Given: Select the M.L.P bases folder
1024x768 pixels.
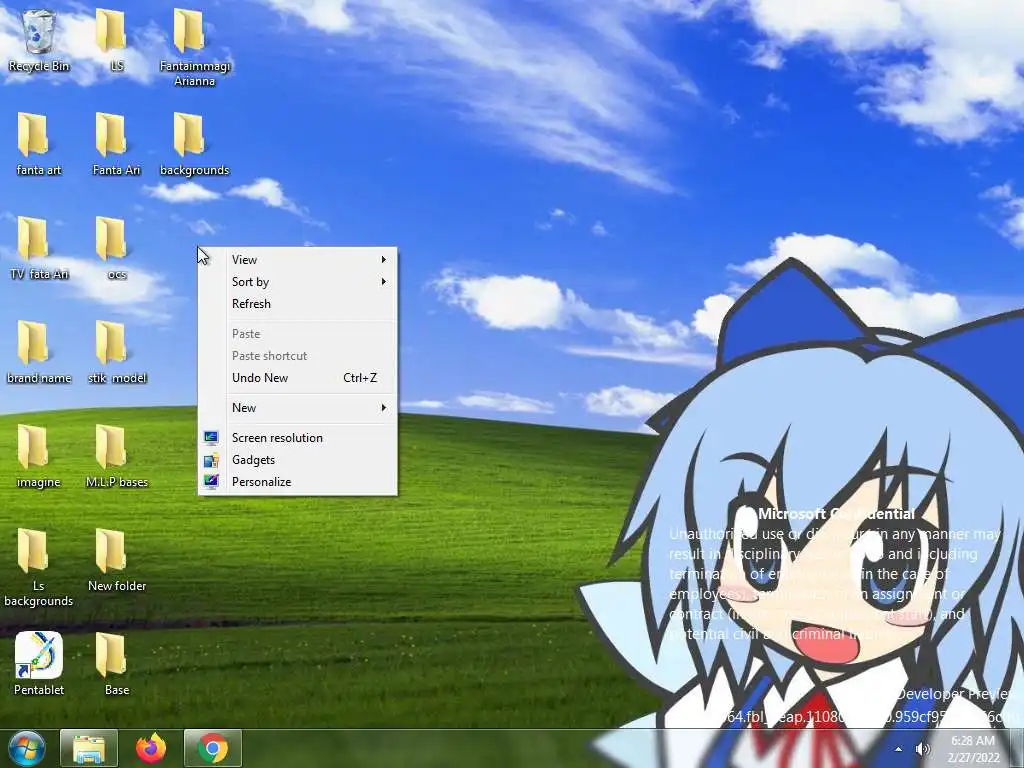Looking at the screenshot, I should point(116,456).
